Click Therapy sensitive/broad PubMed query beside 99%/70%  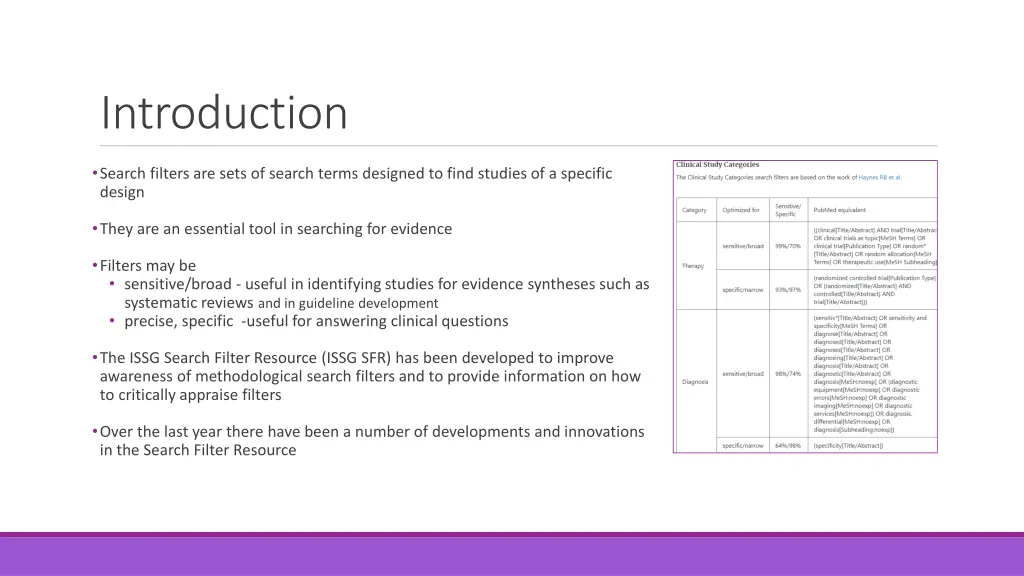pos(874,246)
